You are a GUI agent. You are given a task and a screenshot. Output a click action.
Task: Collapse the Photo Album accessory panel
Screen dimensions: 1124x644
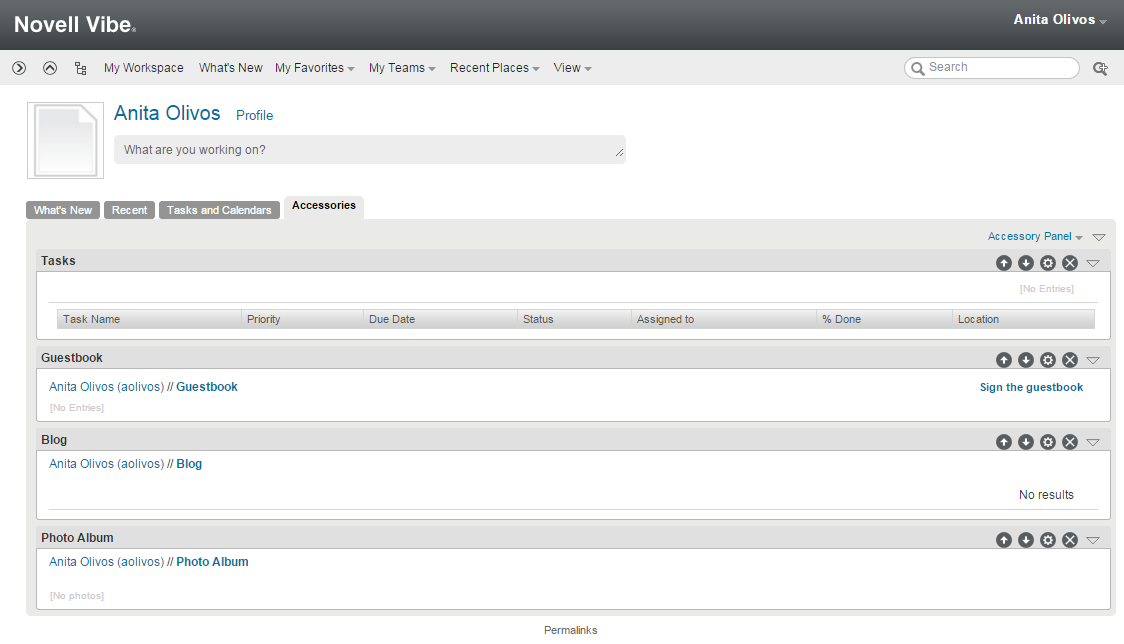[x=1093, y=540]
